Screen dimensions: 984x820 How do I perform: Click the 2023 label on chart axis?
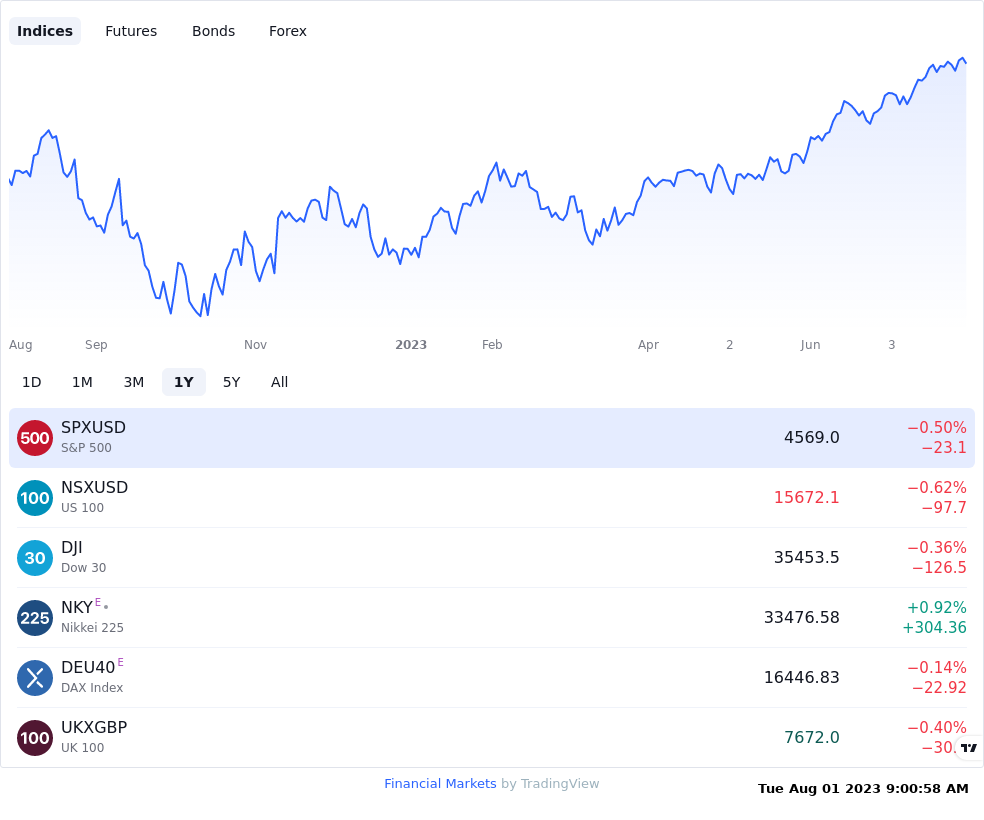(x=411, y=344)
